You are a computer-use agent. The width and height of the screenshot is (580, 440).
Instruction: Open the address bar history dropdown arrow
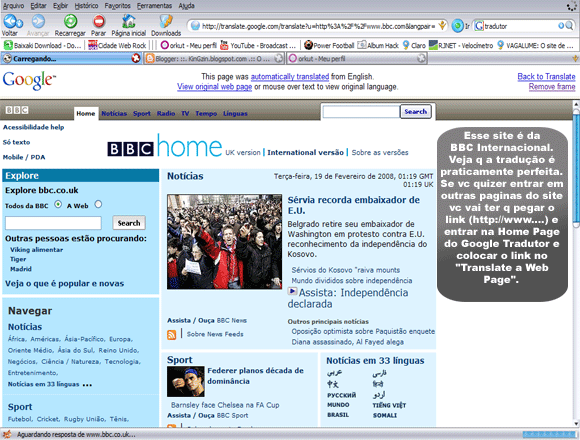click(x=442, y=26)
